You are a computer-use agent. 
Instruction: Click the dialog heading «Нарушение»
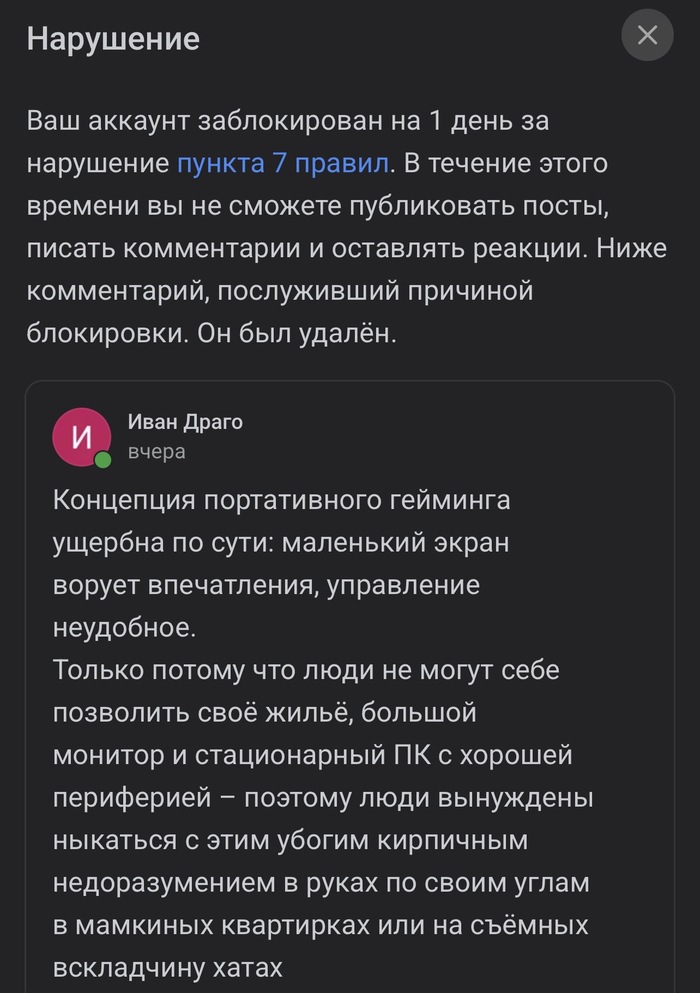[115, 40]
